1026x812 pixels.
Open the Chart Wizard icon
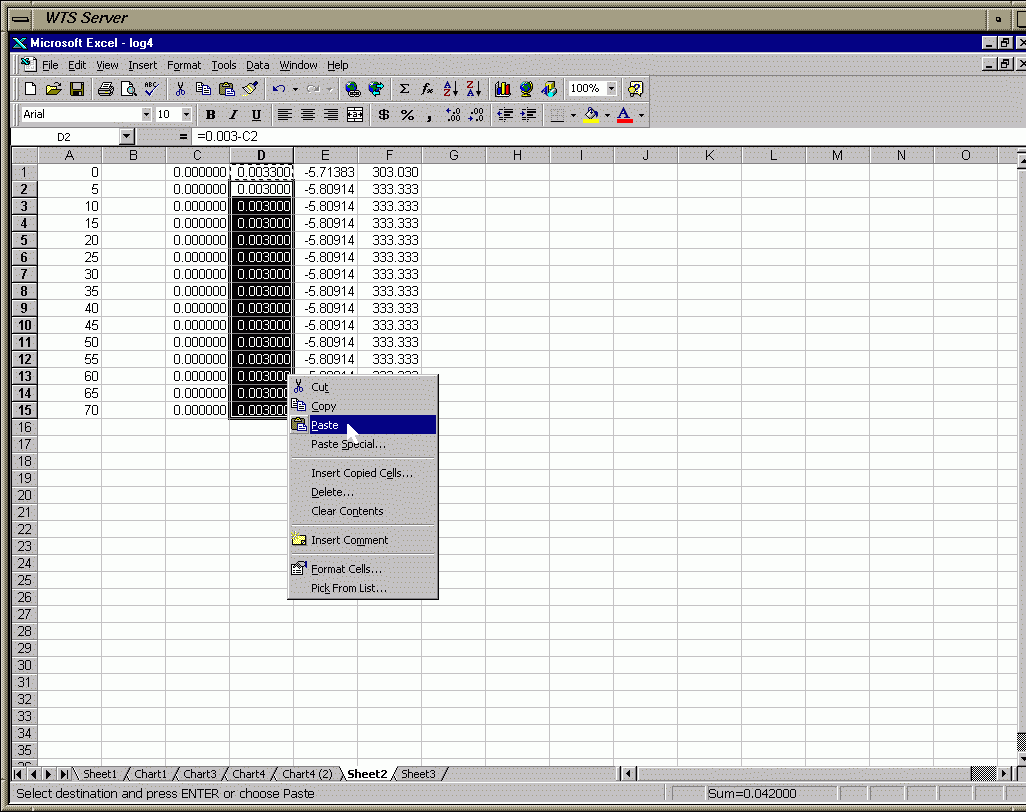tap(503, 89)
